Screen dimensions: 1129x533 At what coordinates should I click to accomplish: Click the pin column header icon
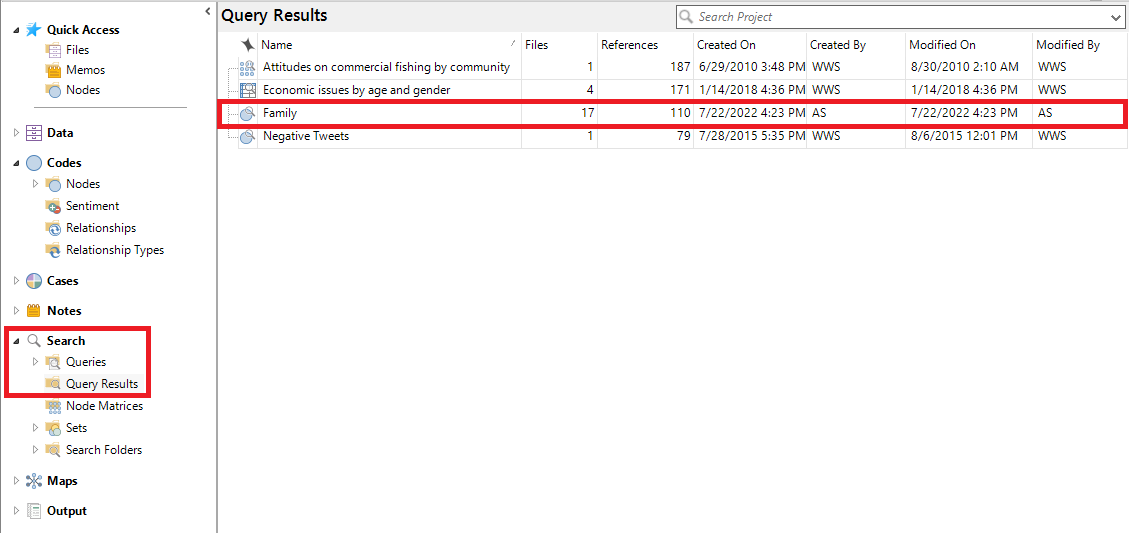pyautogui.click(x=247, y=45)
